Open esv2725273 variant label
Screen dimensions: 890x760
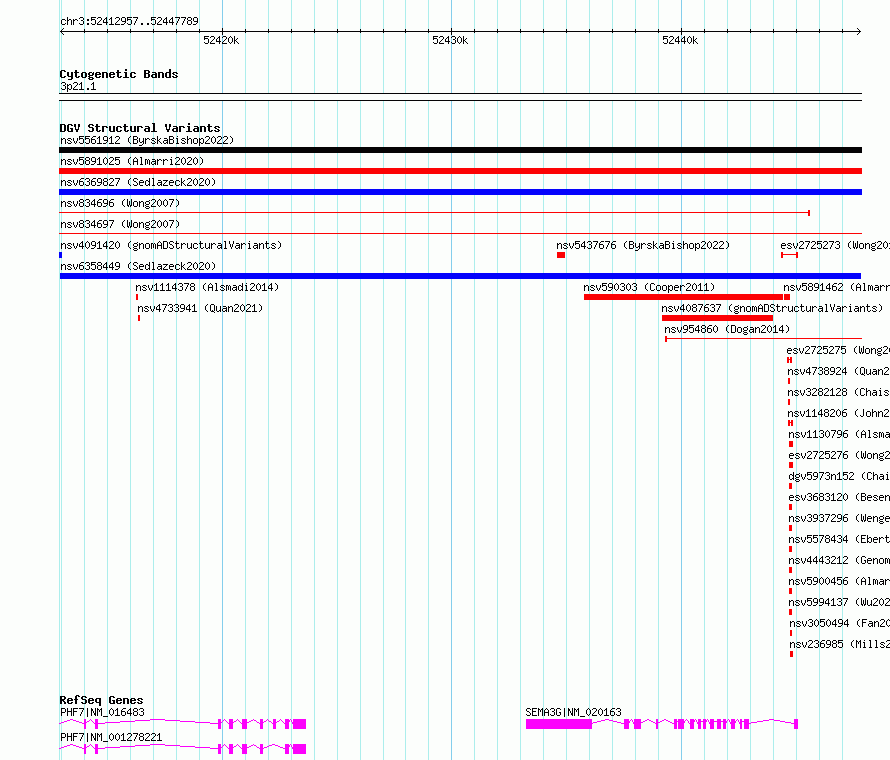click(x=835, y=245)
